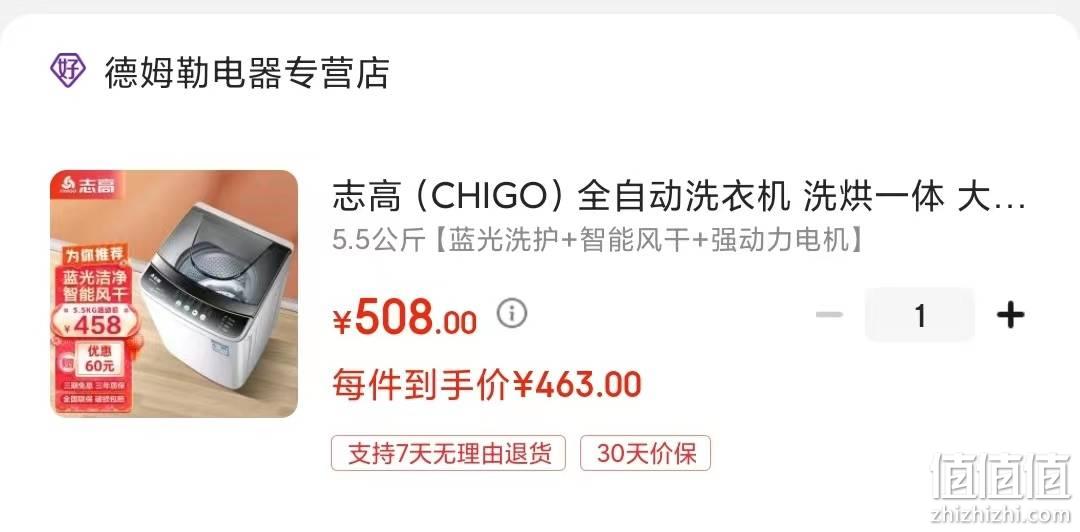Click the purple 好 store badge icon

(68, 70)
